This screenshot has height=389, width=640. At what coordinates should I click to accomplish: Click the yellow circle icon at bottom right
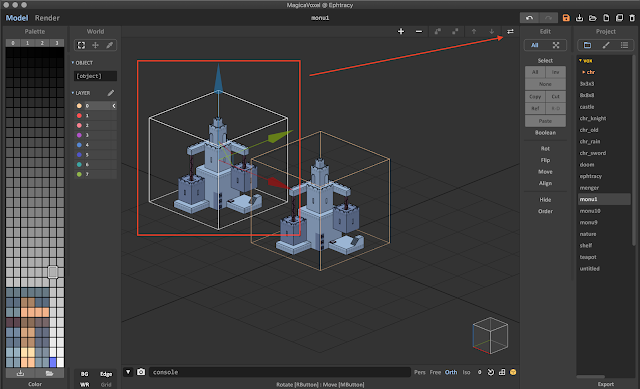coord(513,372)
